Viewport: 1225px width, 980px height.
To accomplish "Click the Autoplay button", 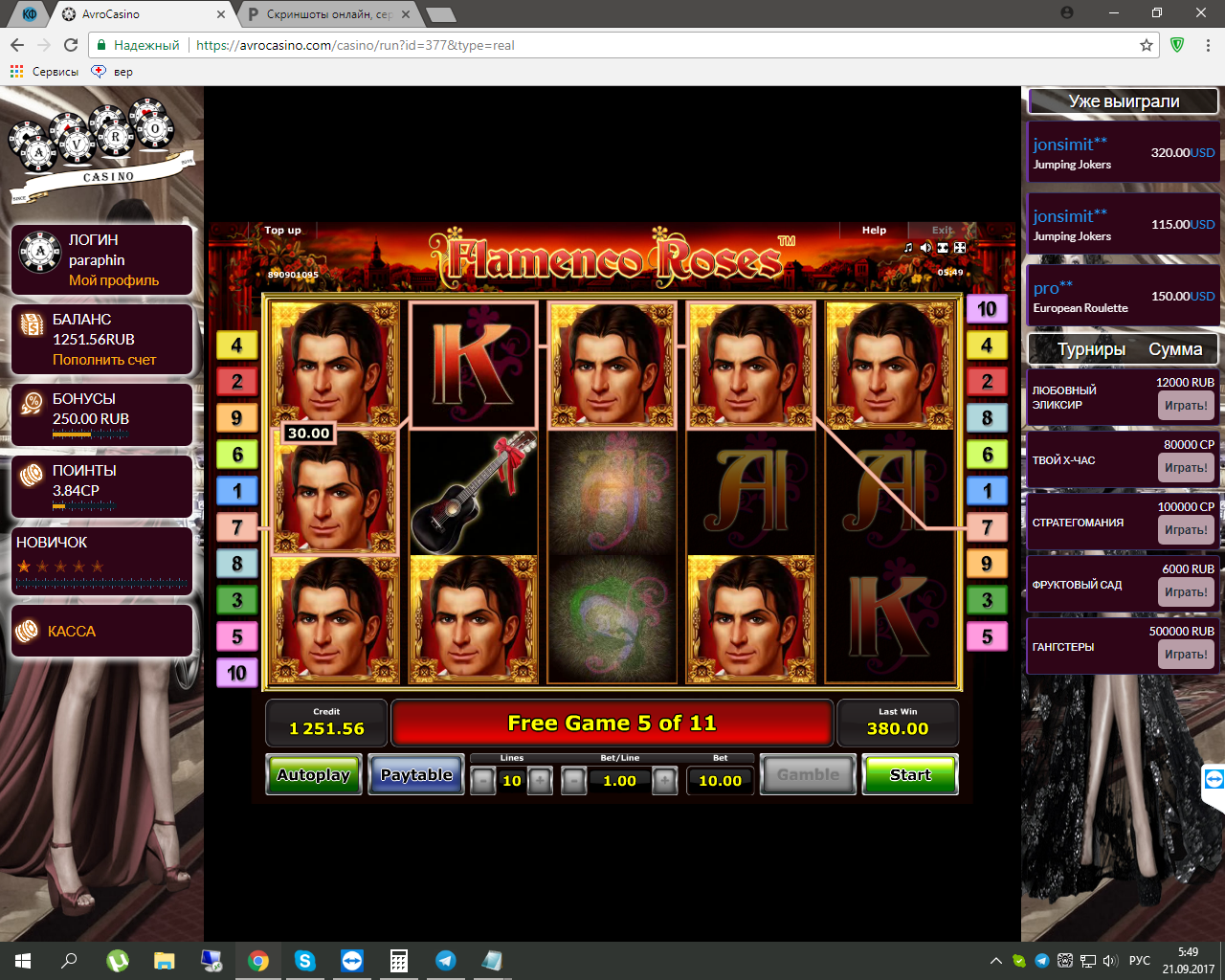I will [314, 775].
